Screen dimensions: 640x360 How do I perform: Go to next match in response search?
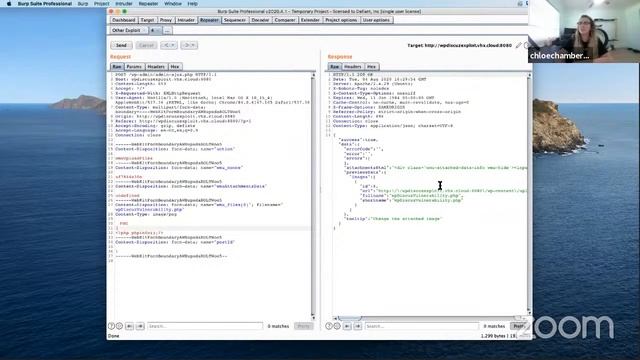coord(358,326)
